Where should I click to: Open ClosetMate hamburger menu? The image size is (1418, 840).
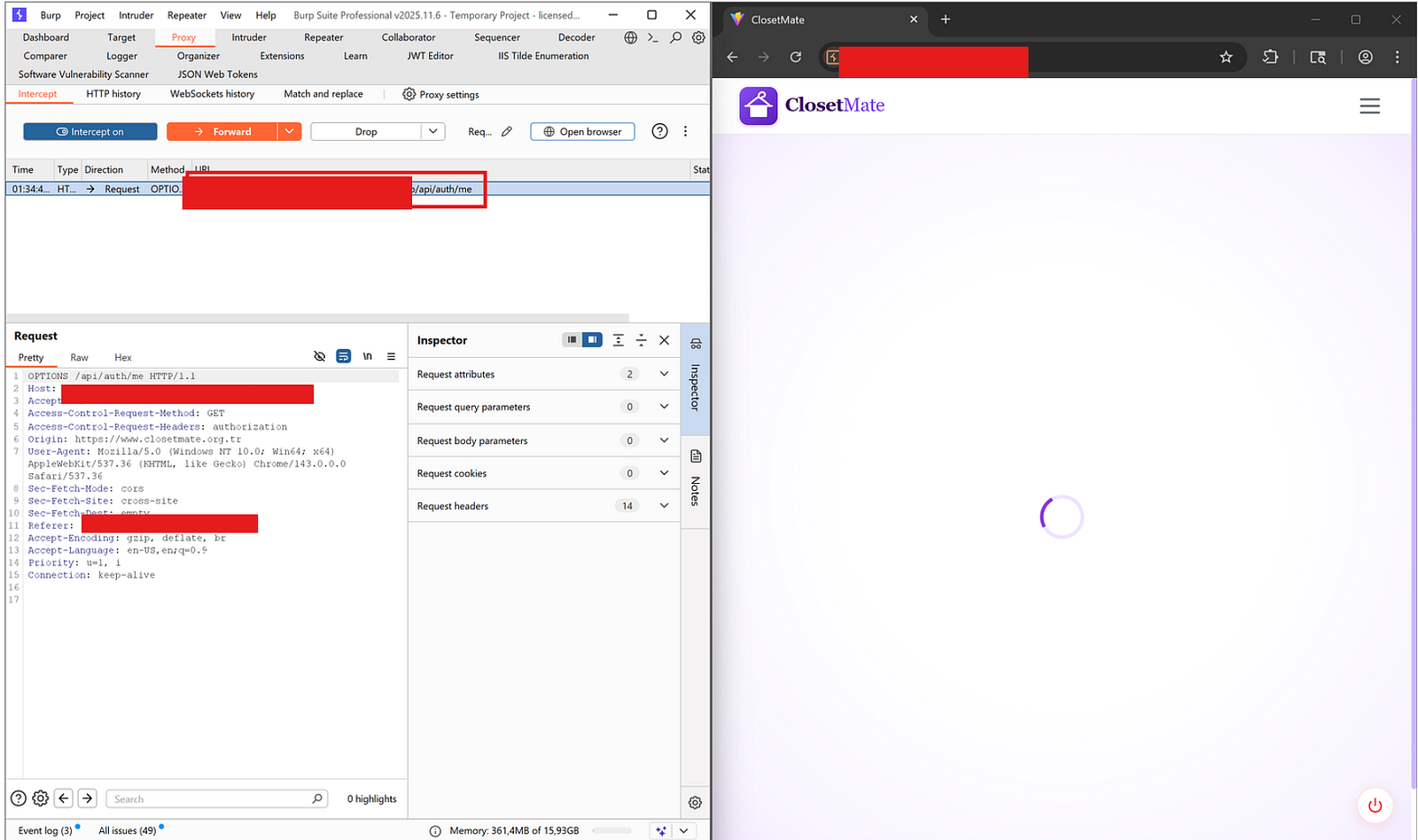tap(1369, 106)
